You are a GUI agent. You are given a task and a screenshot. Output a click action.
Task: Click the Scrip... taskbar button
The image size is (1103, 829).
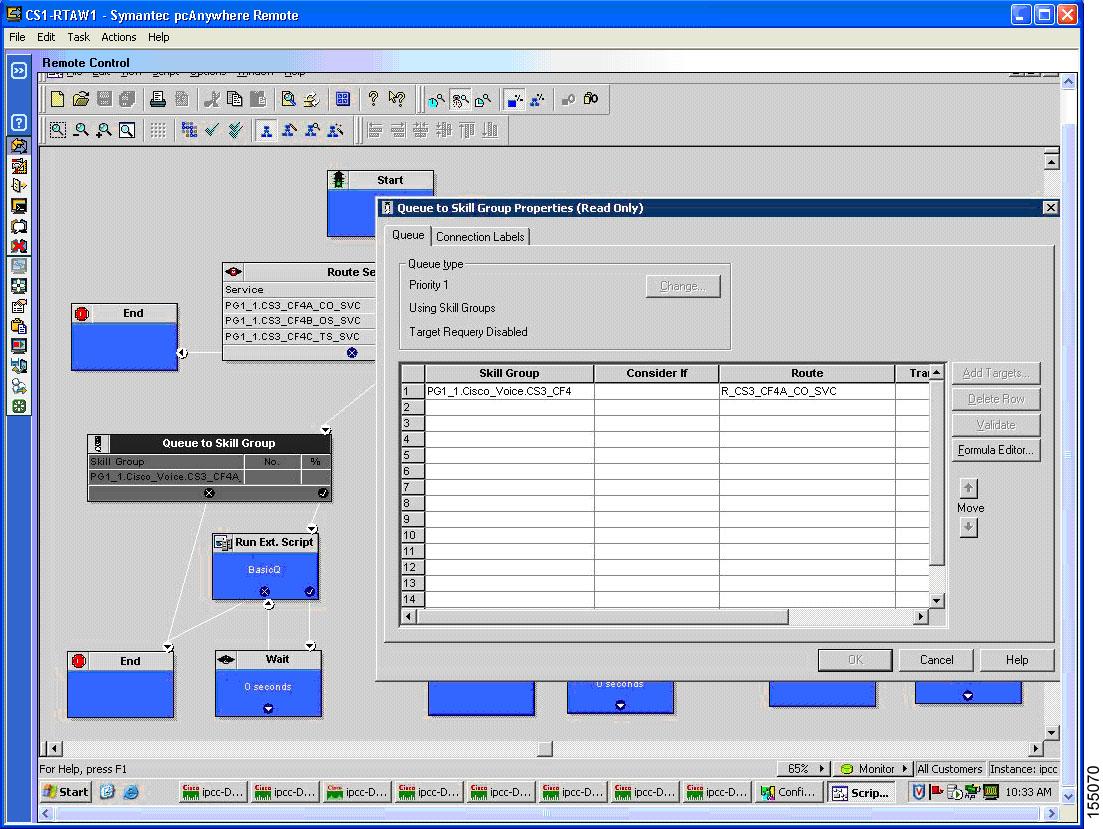point(861,792)
